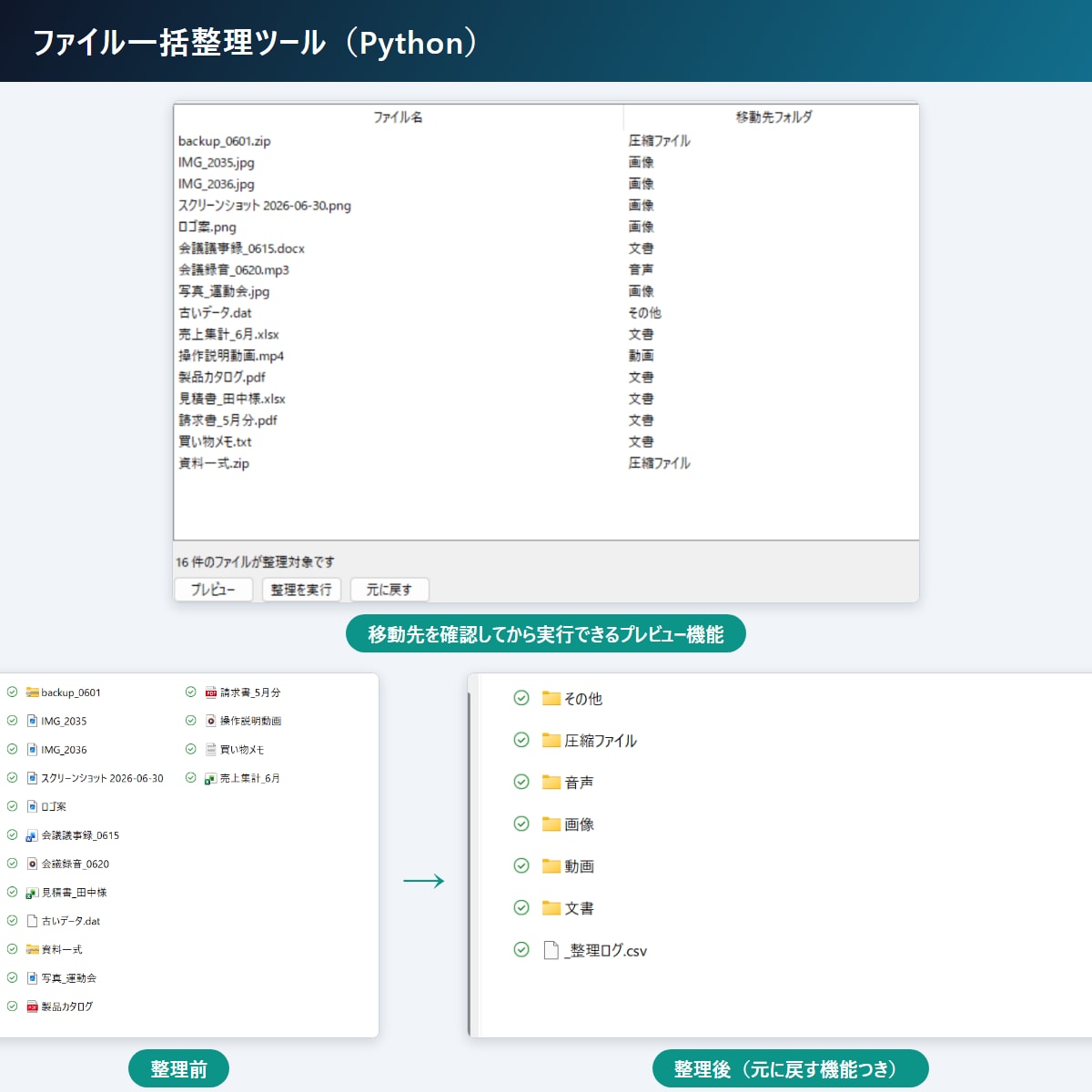
Task: Click the sync check mark beside 音声
Action: coord(521,782)
